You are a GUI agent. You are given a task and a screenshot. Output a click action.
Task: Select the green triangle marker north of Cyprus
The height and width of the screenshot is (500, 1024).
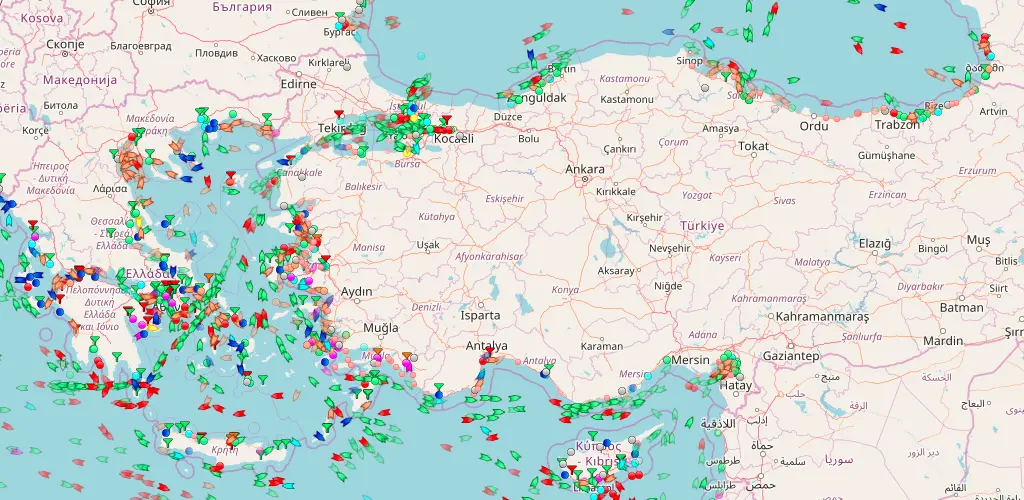coord(592,435)
